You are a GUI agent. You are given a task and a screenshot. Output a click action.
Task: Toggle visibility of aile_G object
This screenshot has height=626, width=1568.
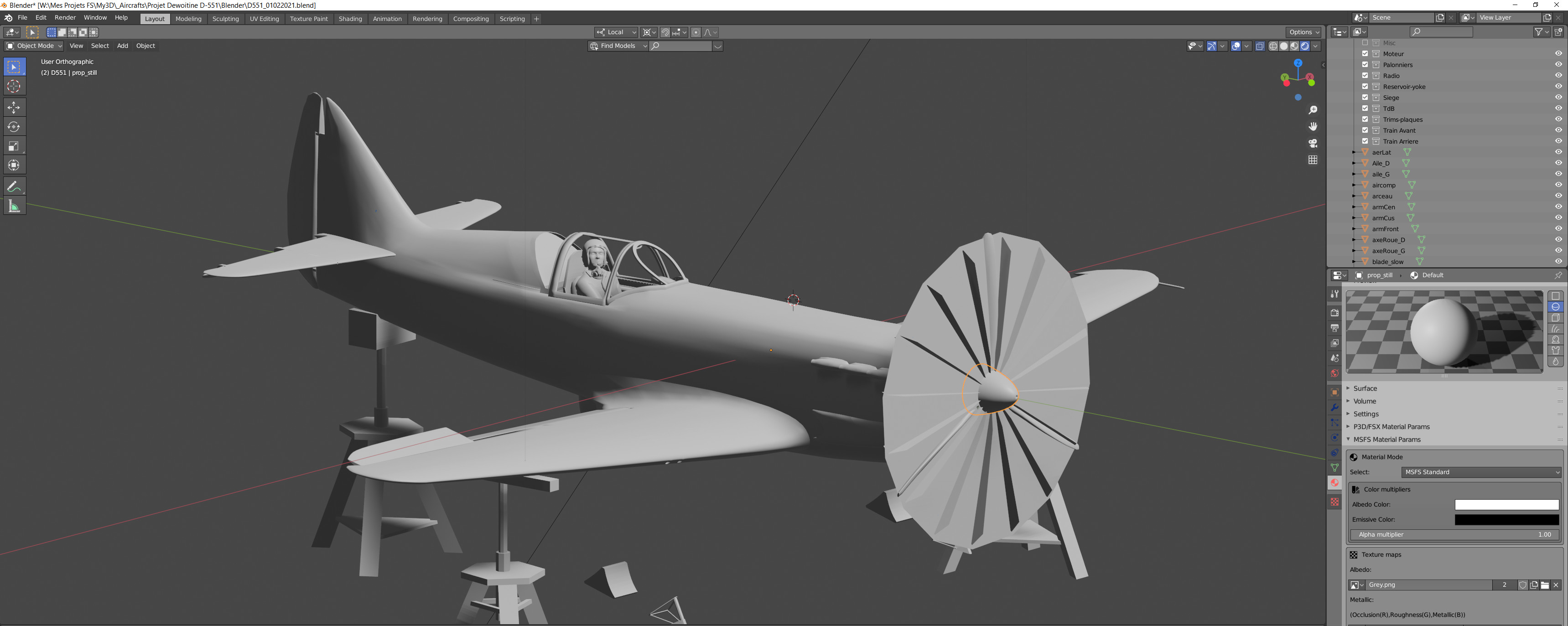1558,174
